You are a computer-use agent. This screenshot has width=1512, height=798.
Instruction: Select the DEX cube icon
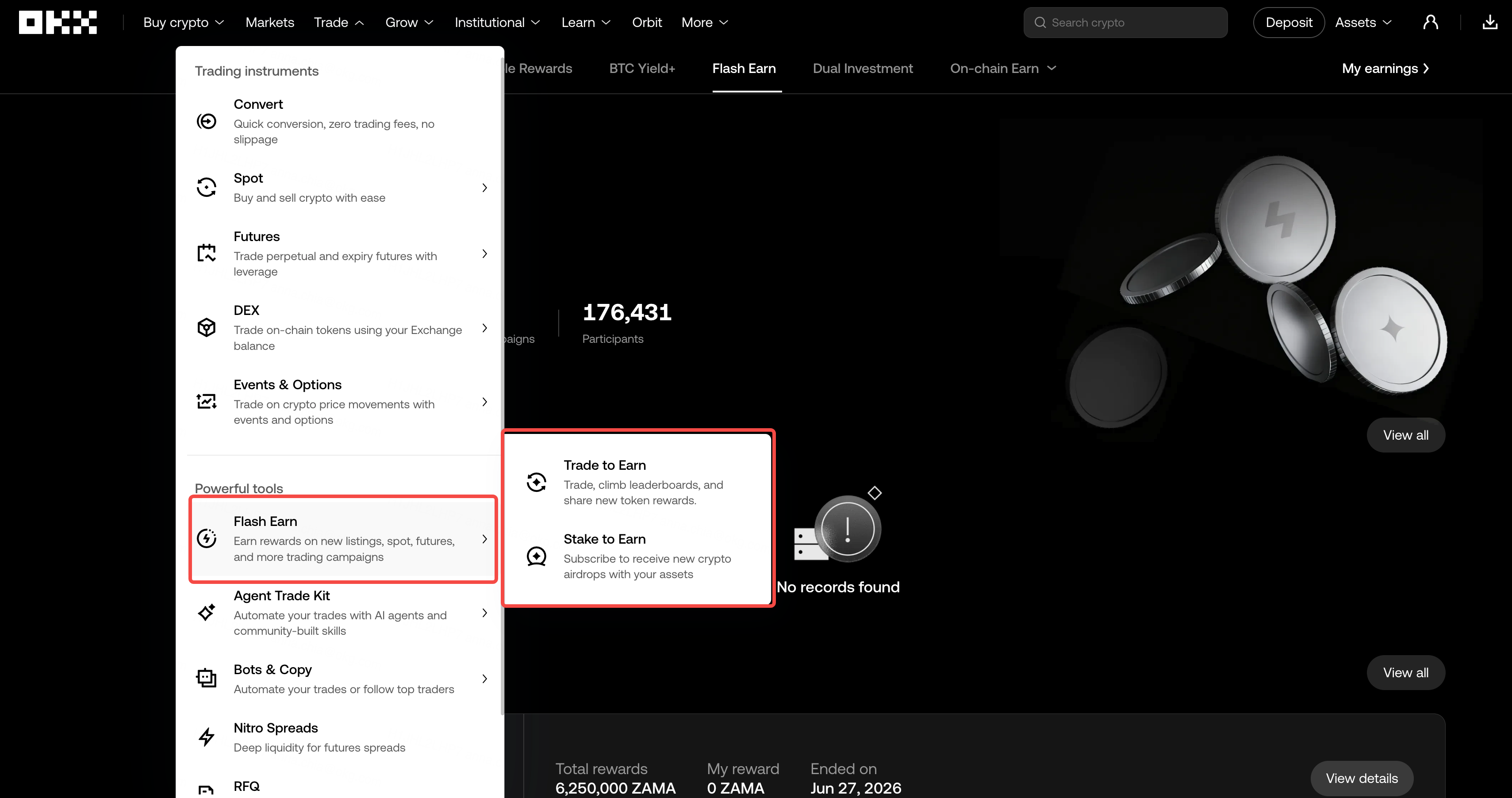click(x=207, y=327)
